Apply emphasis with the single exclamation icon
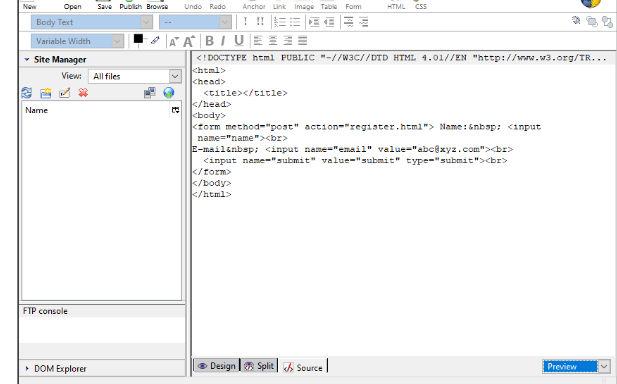Image resolution: width=617 pixels, height=384 pixels. [x=245, y=22]
